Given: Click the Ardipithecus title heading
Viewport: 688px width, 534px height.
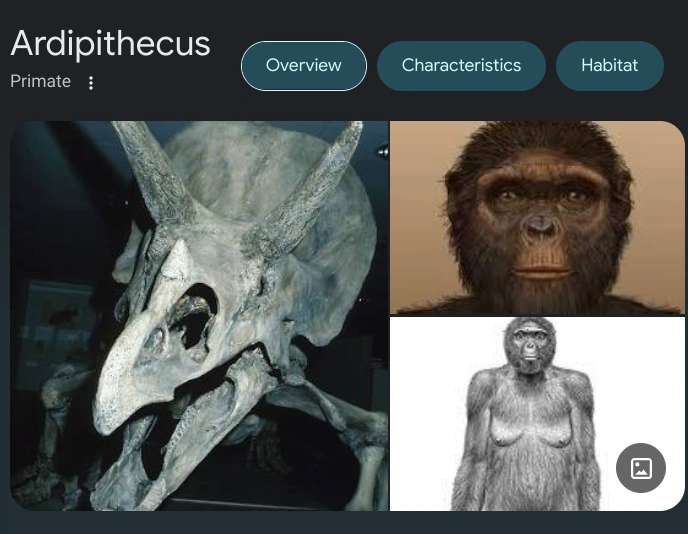Looking at the screenshot, I should 111,44.
